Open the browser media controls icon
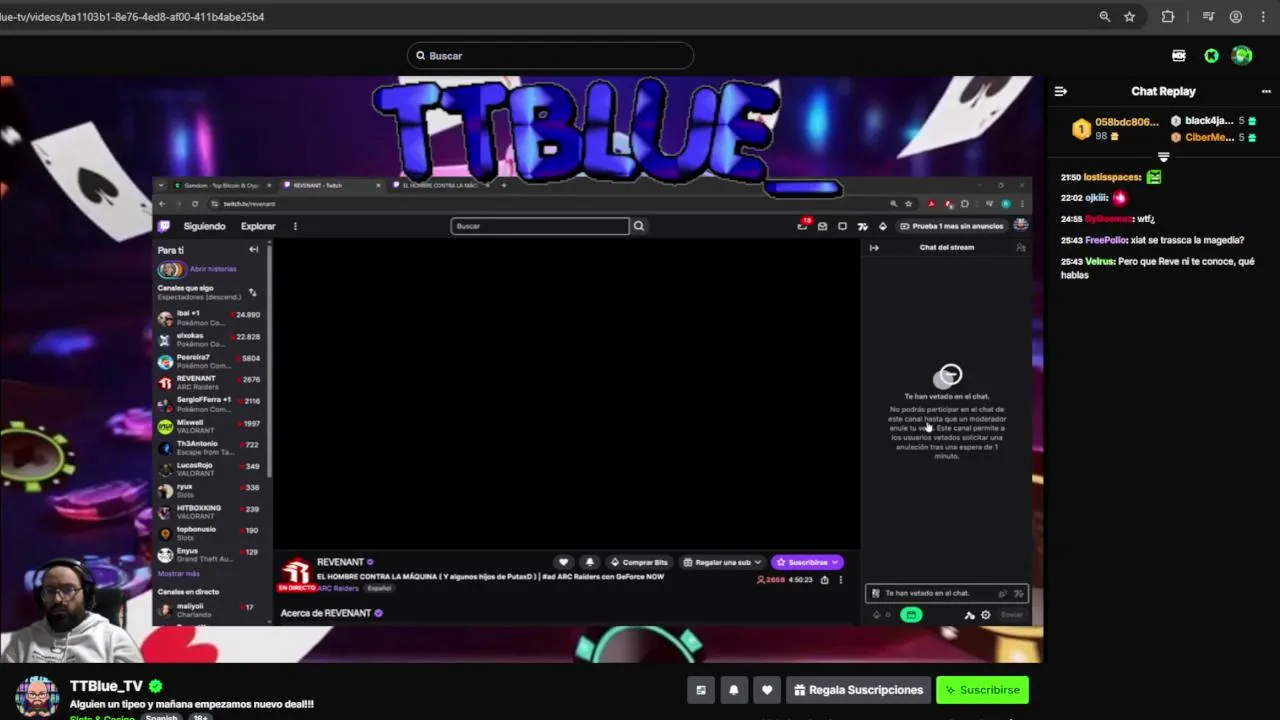 tap(1208, 16)
